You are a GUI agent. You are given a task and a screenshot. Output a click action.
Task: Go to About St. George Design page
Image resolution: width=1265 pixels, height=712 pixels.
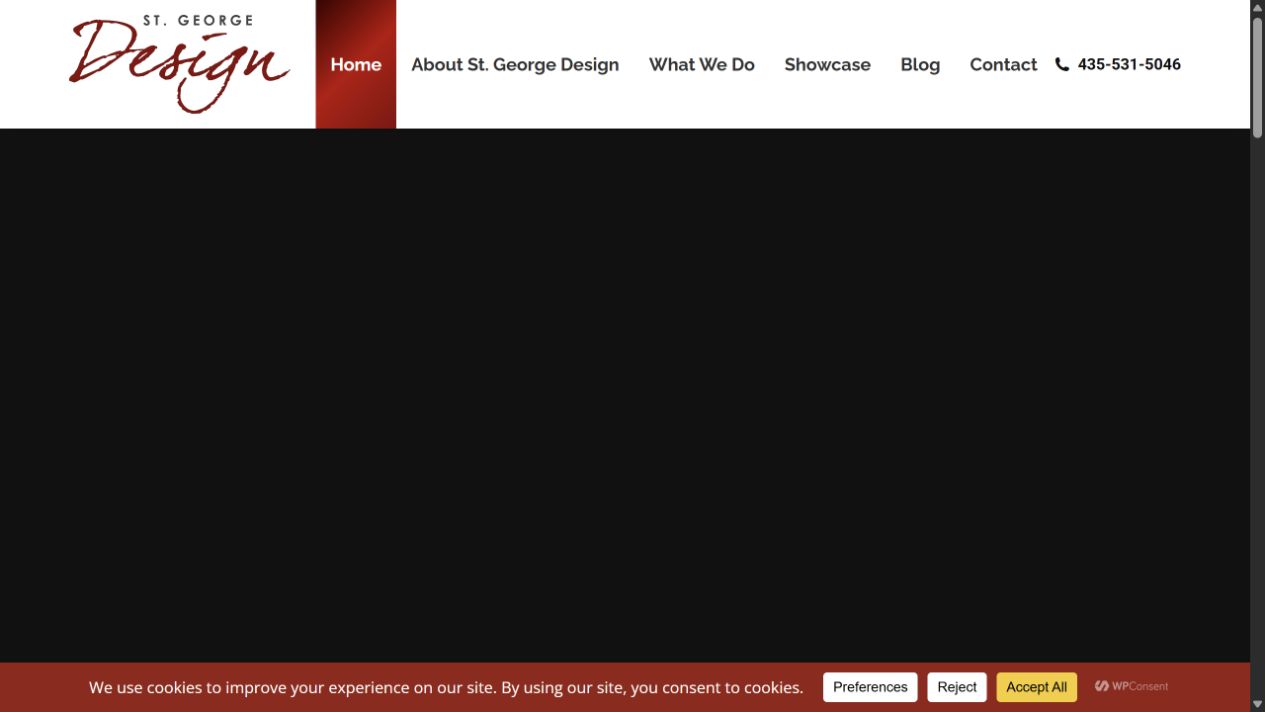(x=515, y=64)
